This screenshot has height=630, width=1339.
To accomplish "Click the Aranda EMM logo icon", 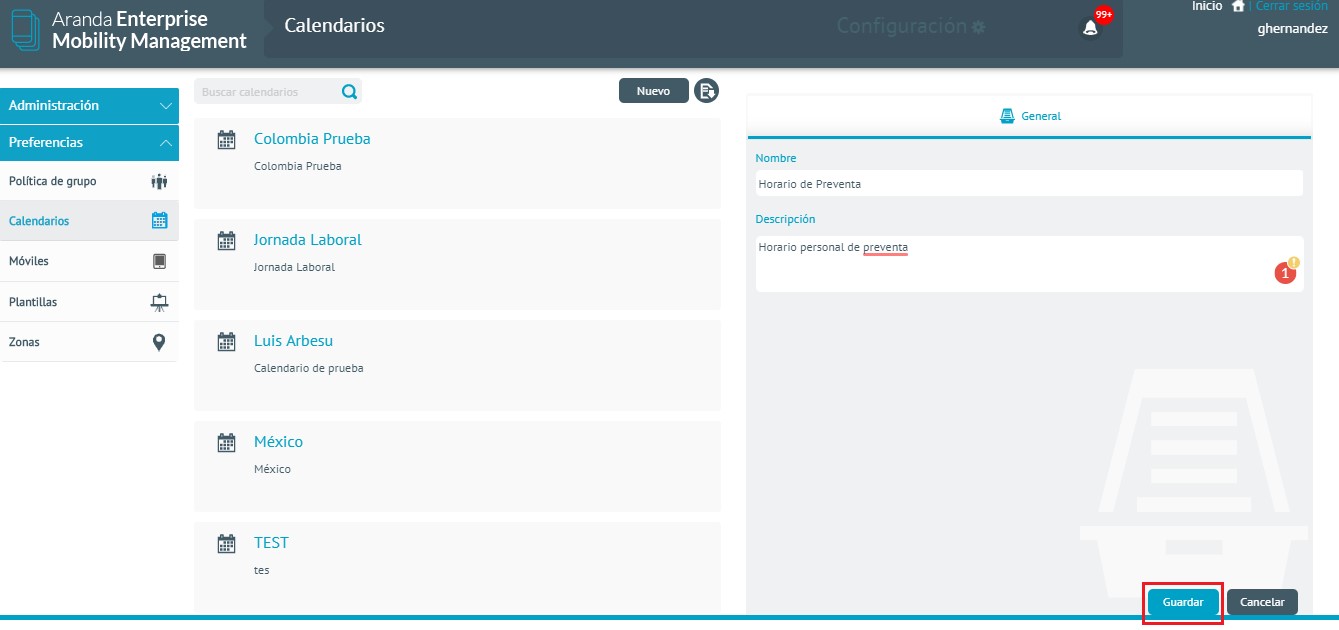I will (24, 30).
